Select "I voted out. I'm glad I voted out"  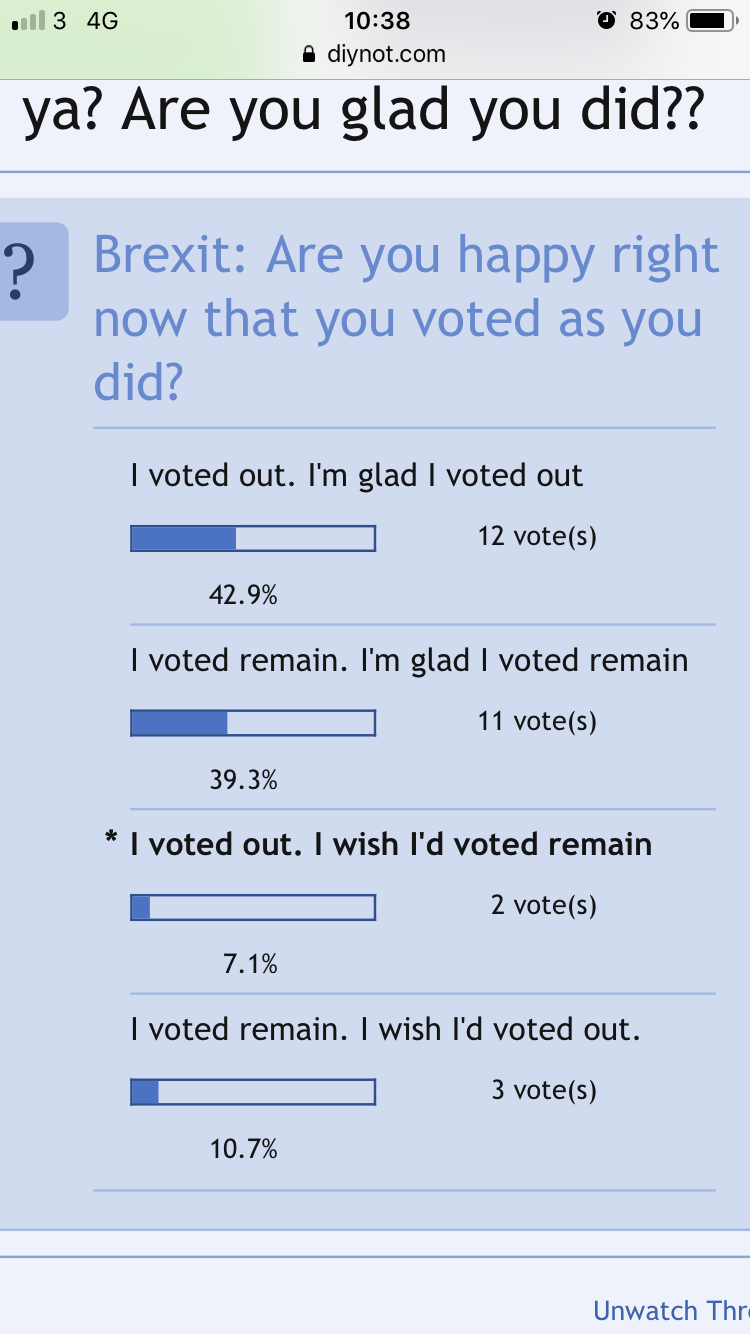coord(356,475)
